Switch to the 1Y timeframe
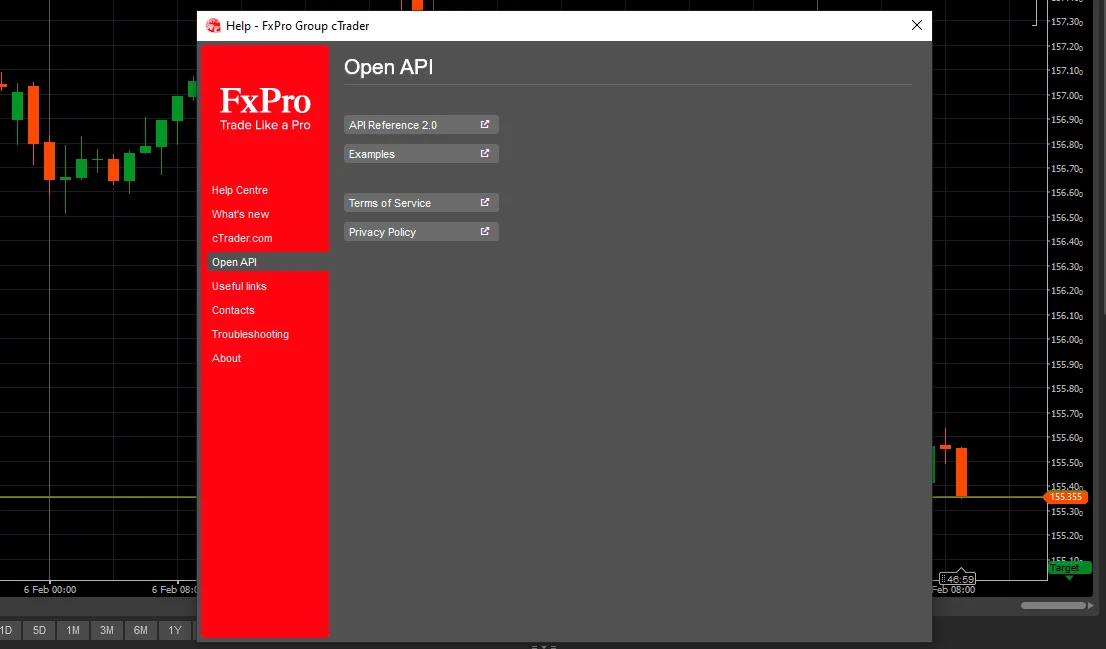Image resolution: width=1106 pixels, height=649 pixels. (174, 630)
